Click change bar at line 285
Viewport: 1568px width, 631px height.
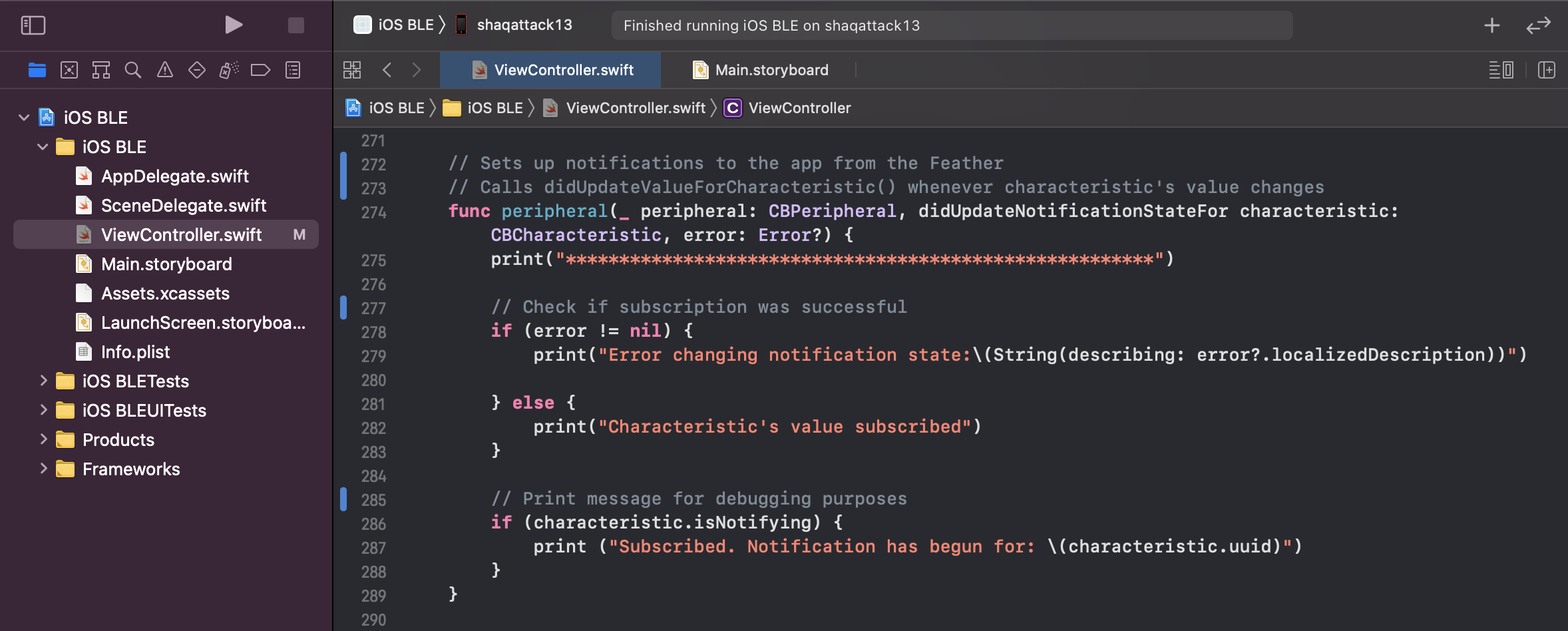coord(343,499)
